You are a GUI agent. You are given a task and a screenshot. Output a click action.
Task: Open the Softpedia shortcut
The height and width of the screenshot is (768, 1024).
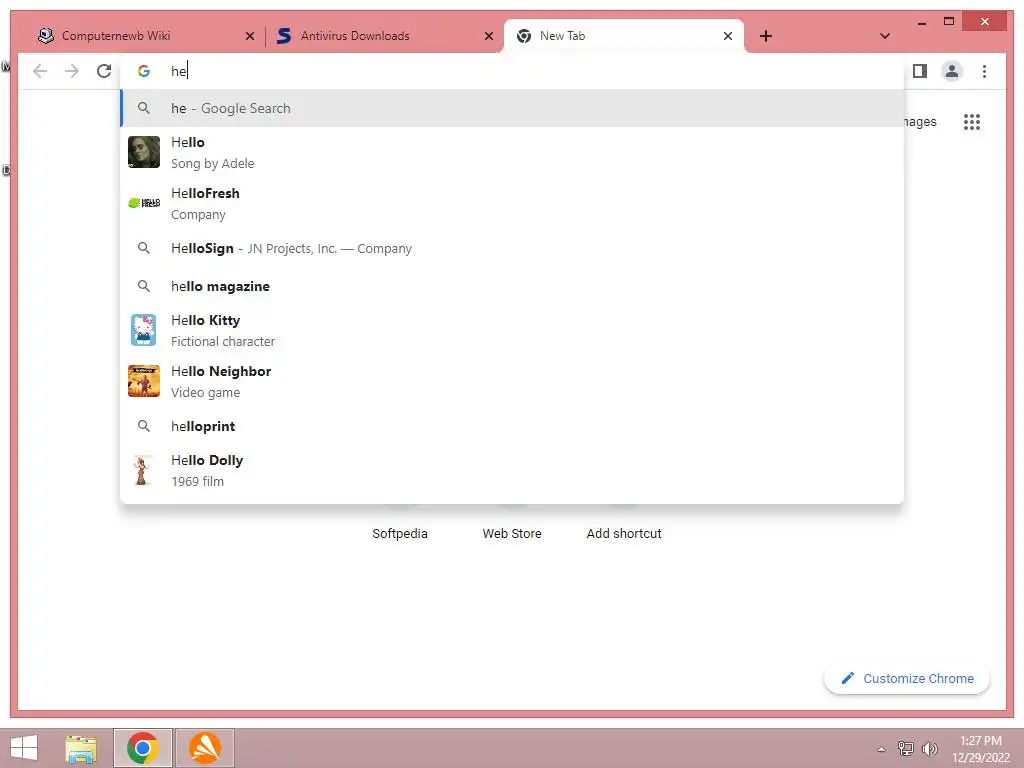tap(400, 533)
